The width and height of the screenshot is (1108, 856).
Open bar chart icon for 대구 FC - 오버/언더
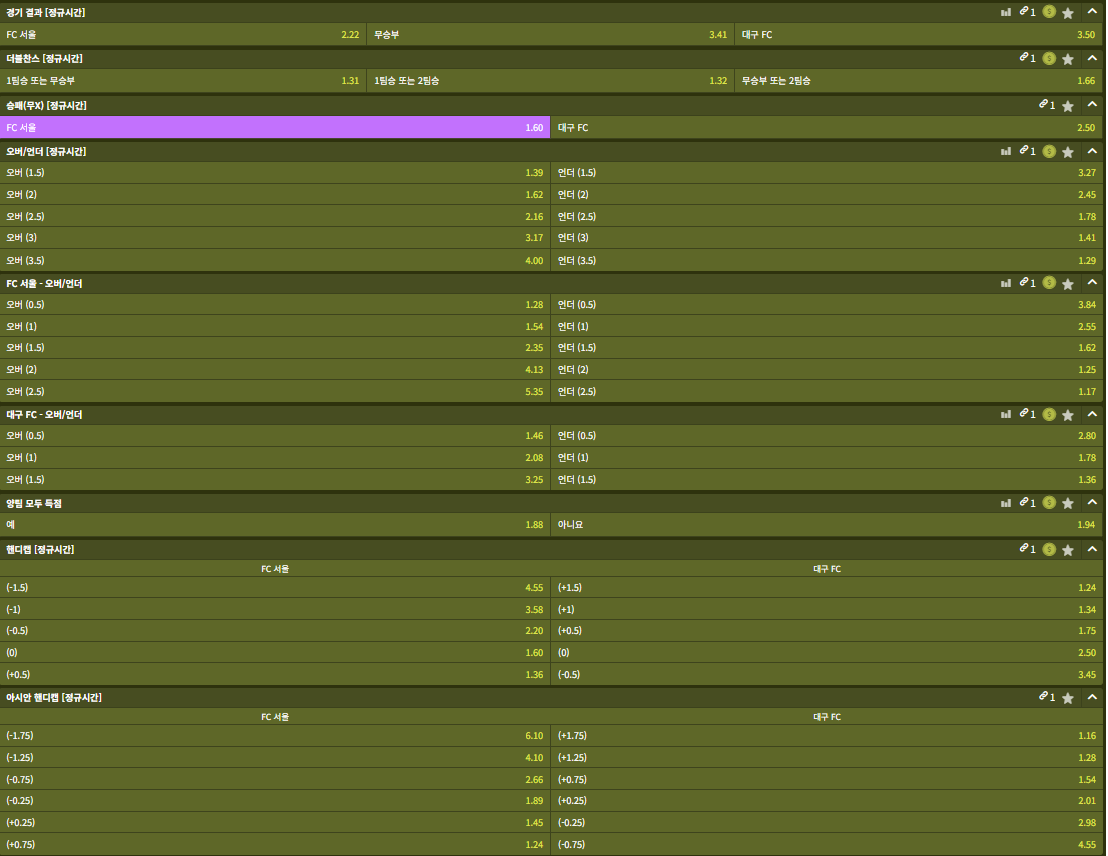(1005, 414)
